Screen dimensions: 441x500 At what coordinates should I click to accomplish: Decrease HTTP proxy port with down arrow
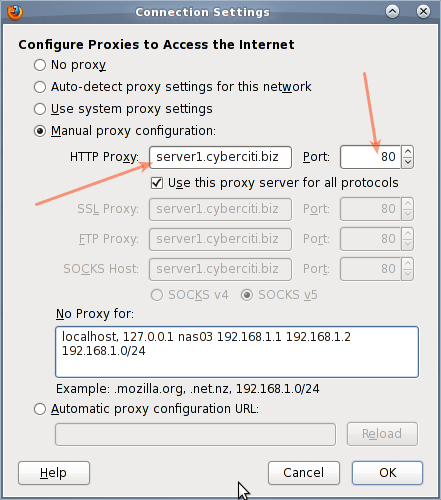408,162
